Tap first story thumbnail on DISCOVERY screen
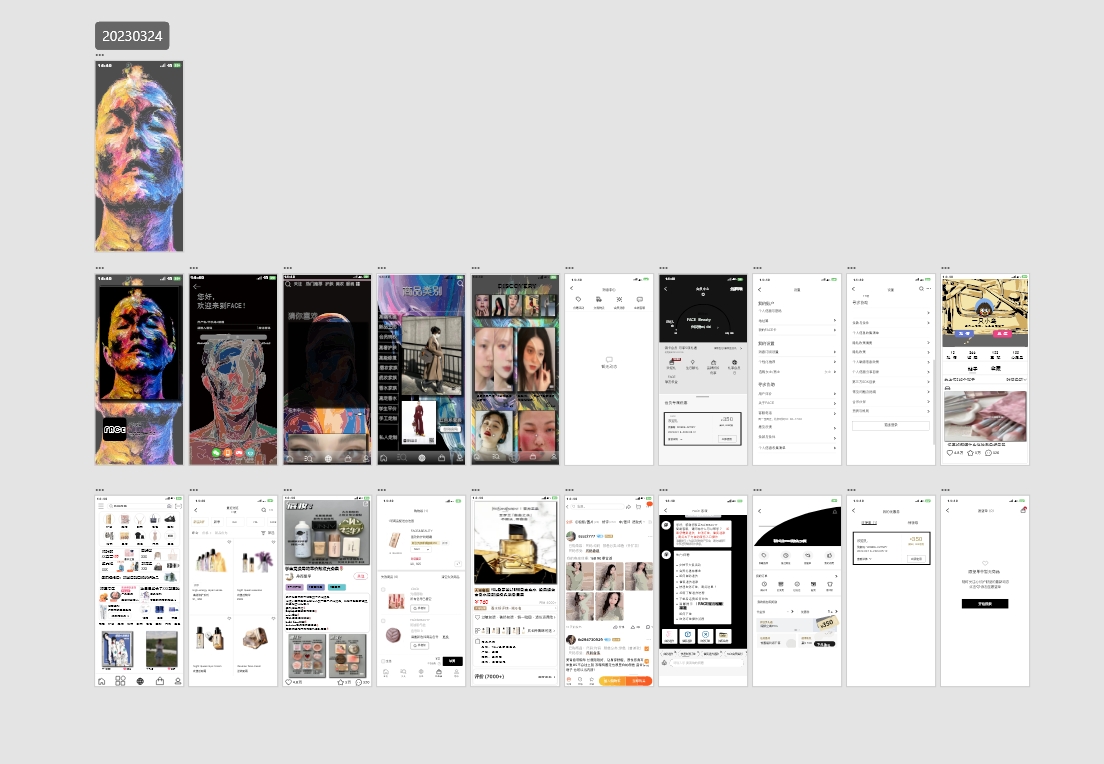This screenshot has height=764, width=1104. pos(482,305)
